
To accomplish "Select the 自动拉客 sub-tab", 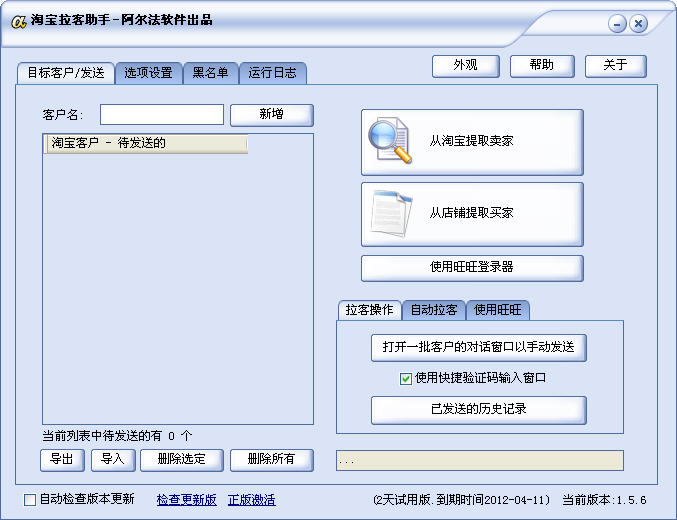I will (434, 310).
